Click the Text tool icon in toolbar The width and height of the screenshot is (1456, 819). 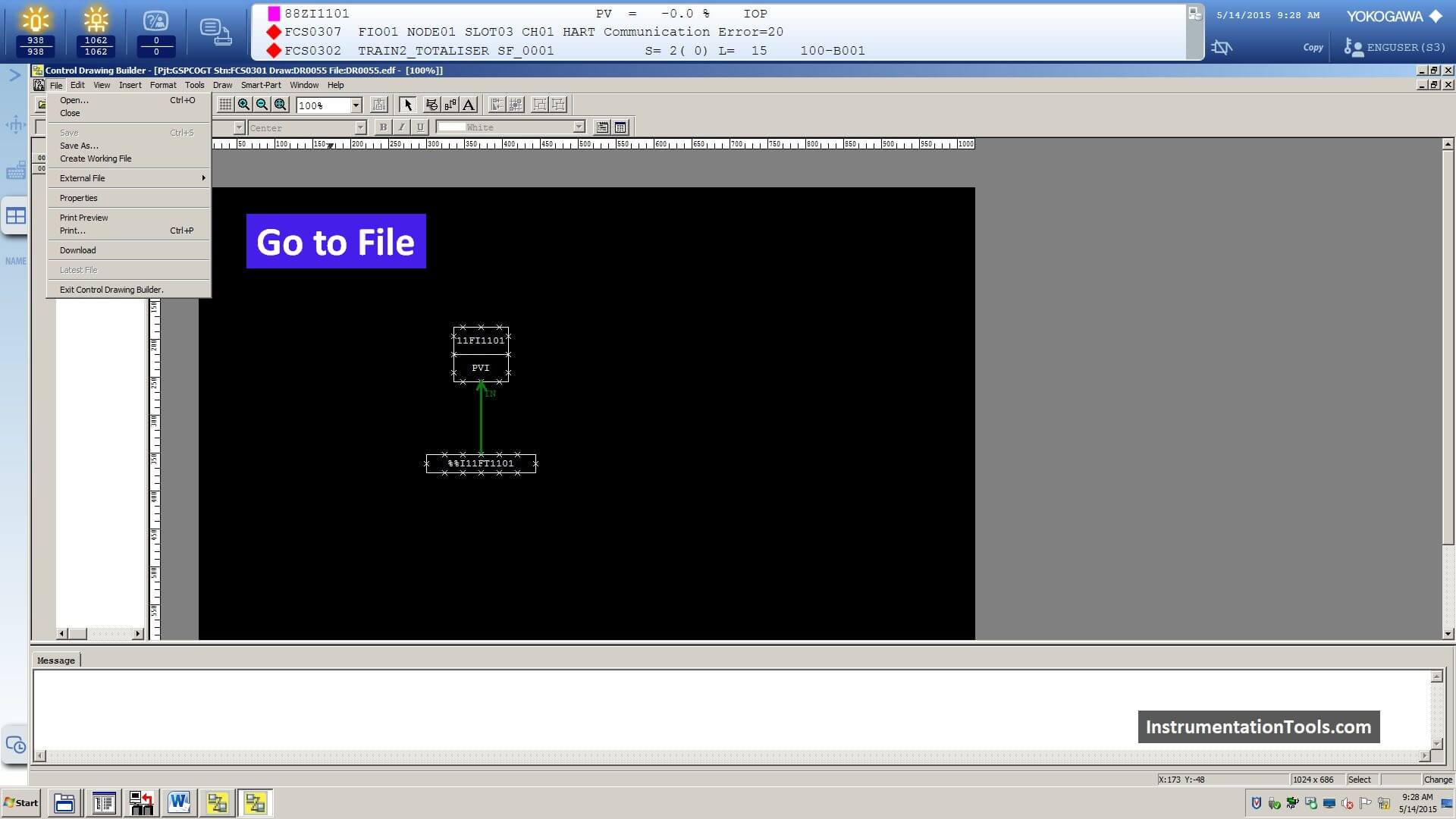pos(468,105)
